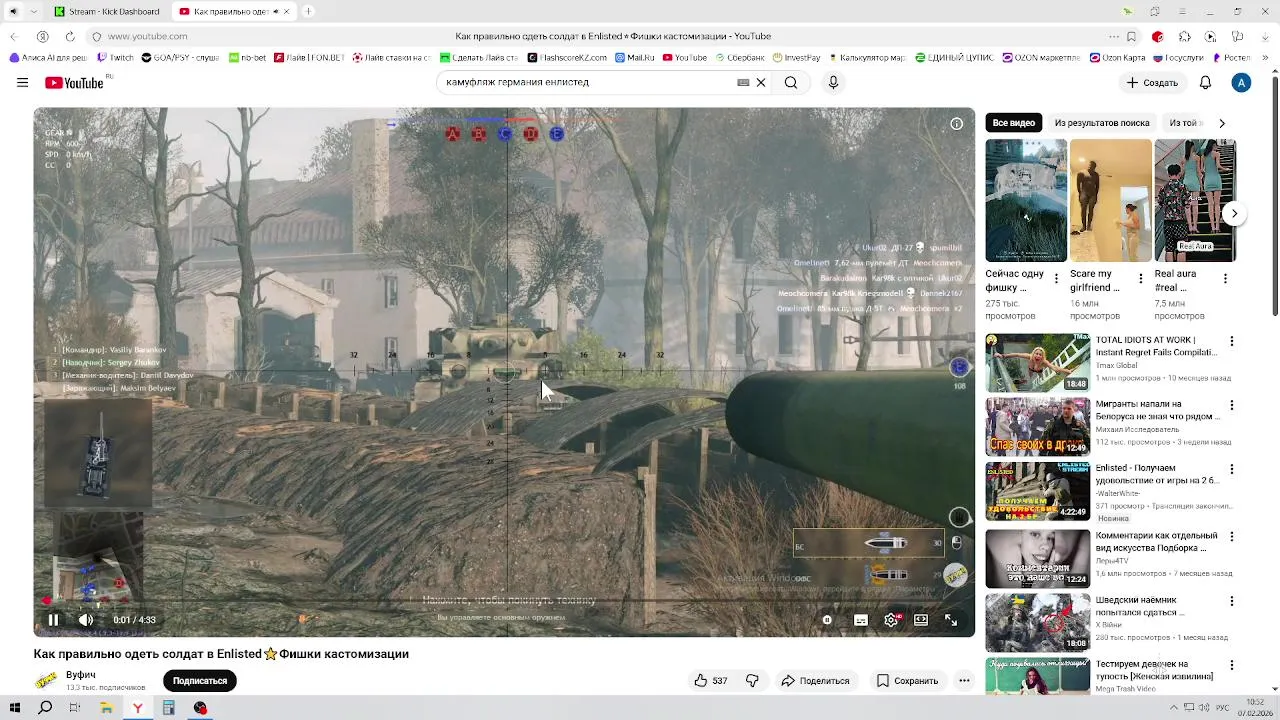Open the video settings gear icon
1280x720 pixels.
[891, 620]
